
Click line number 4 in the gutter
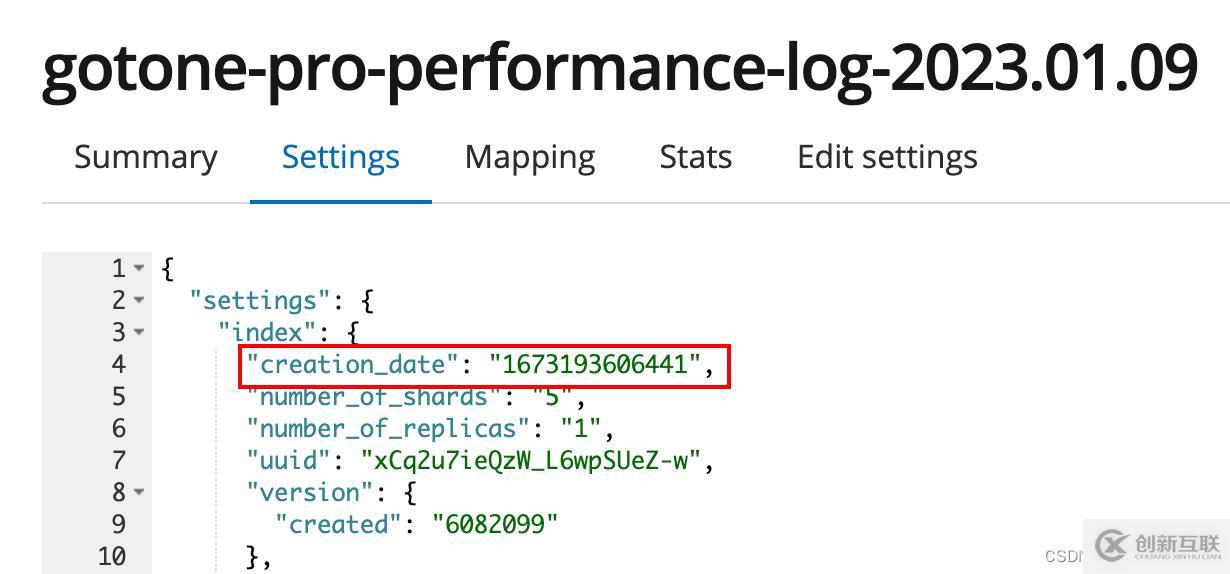tap(118, 364)
